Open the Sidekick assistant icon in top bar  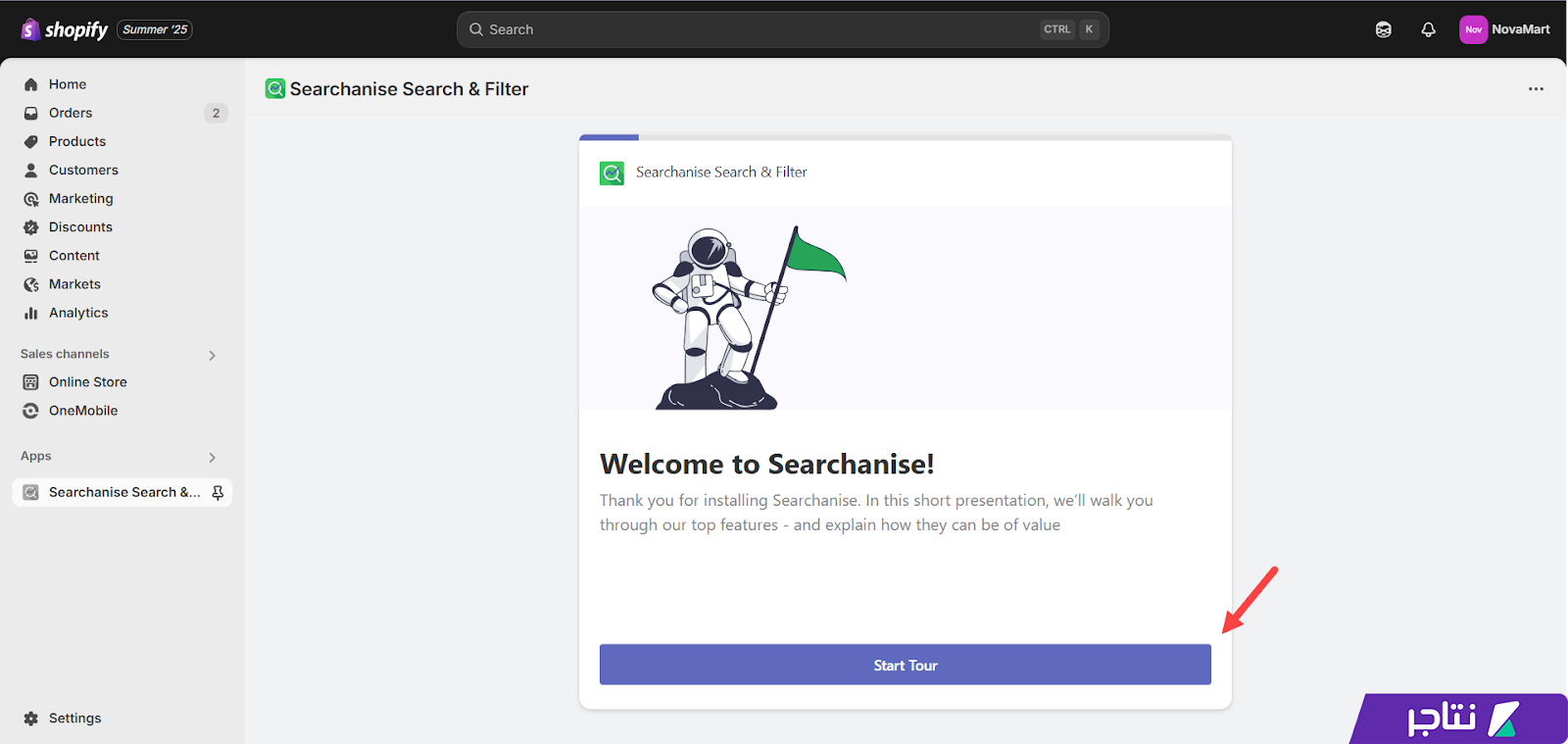[1384, 29]
